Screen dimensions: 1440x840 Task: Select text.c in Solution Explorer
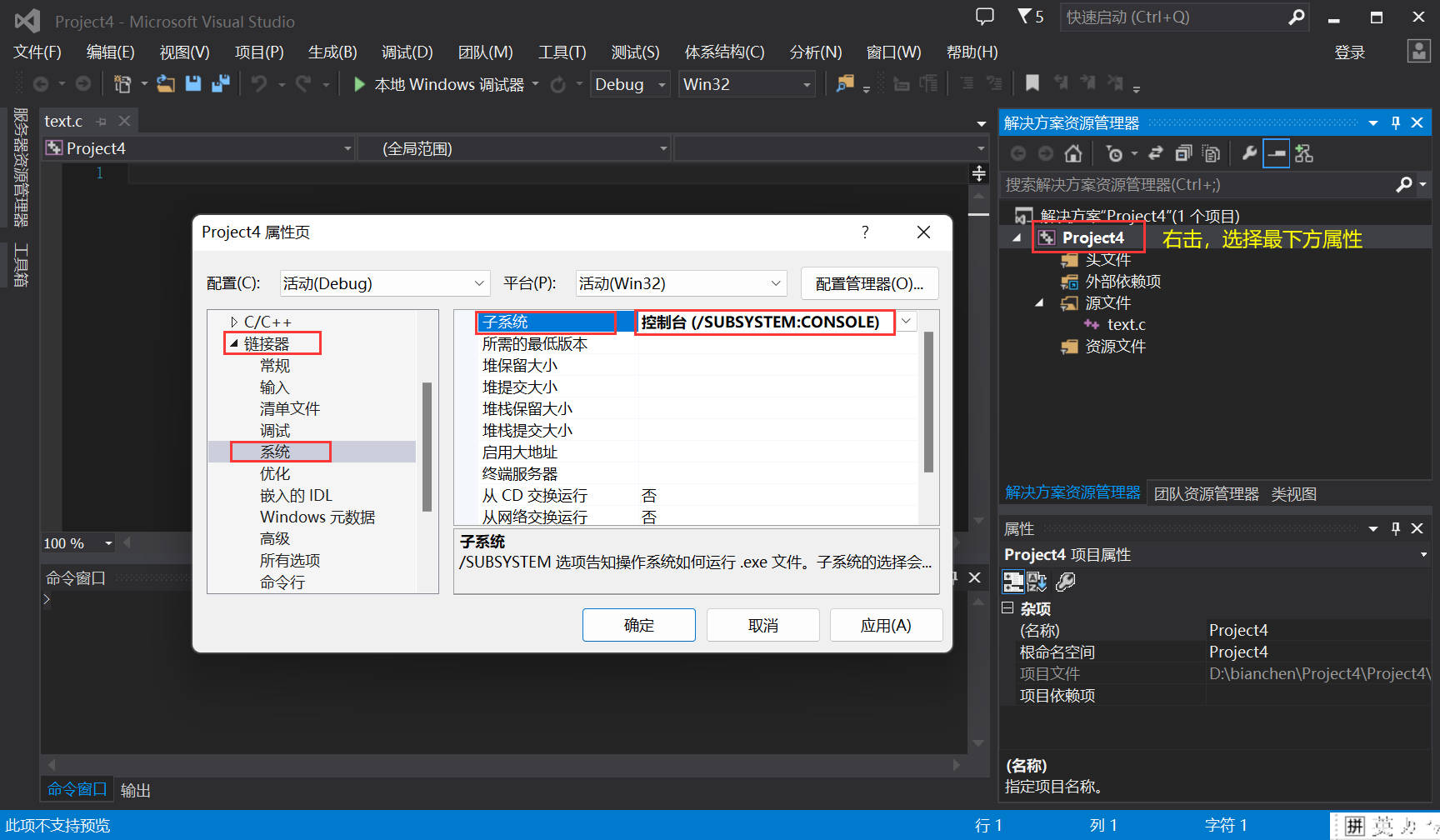click(x=1126, y=324)
